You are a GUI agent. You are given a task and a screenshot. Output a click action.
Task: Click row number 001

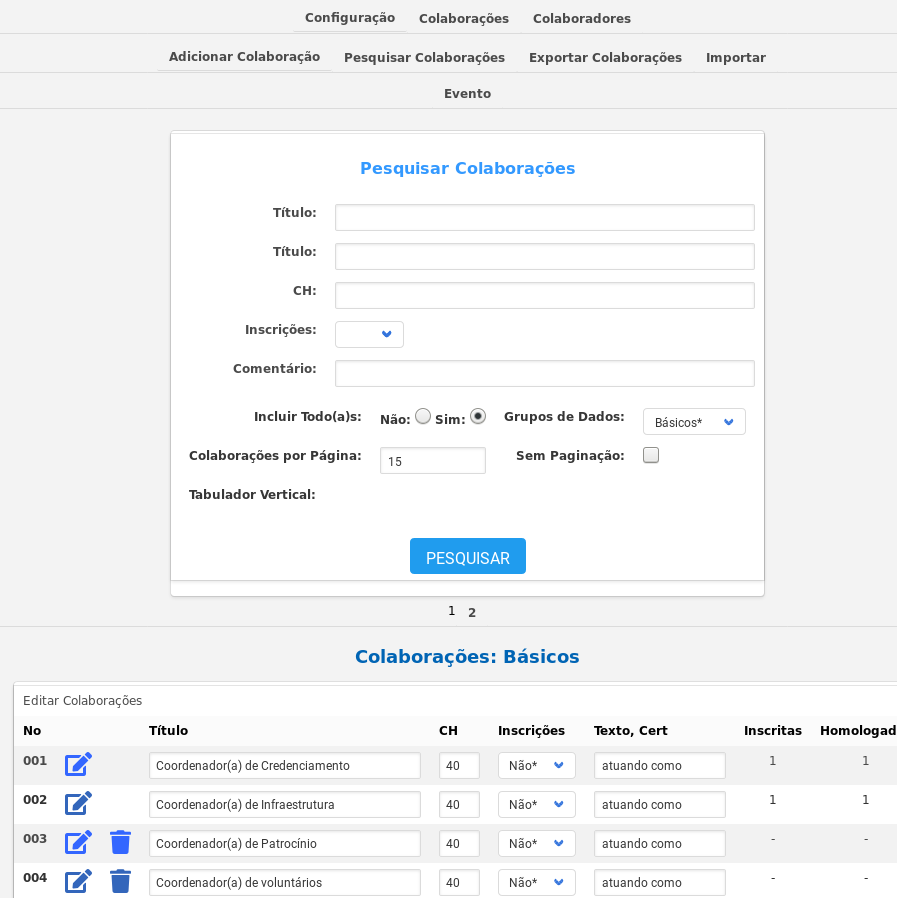coord(35,761)
